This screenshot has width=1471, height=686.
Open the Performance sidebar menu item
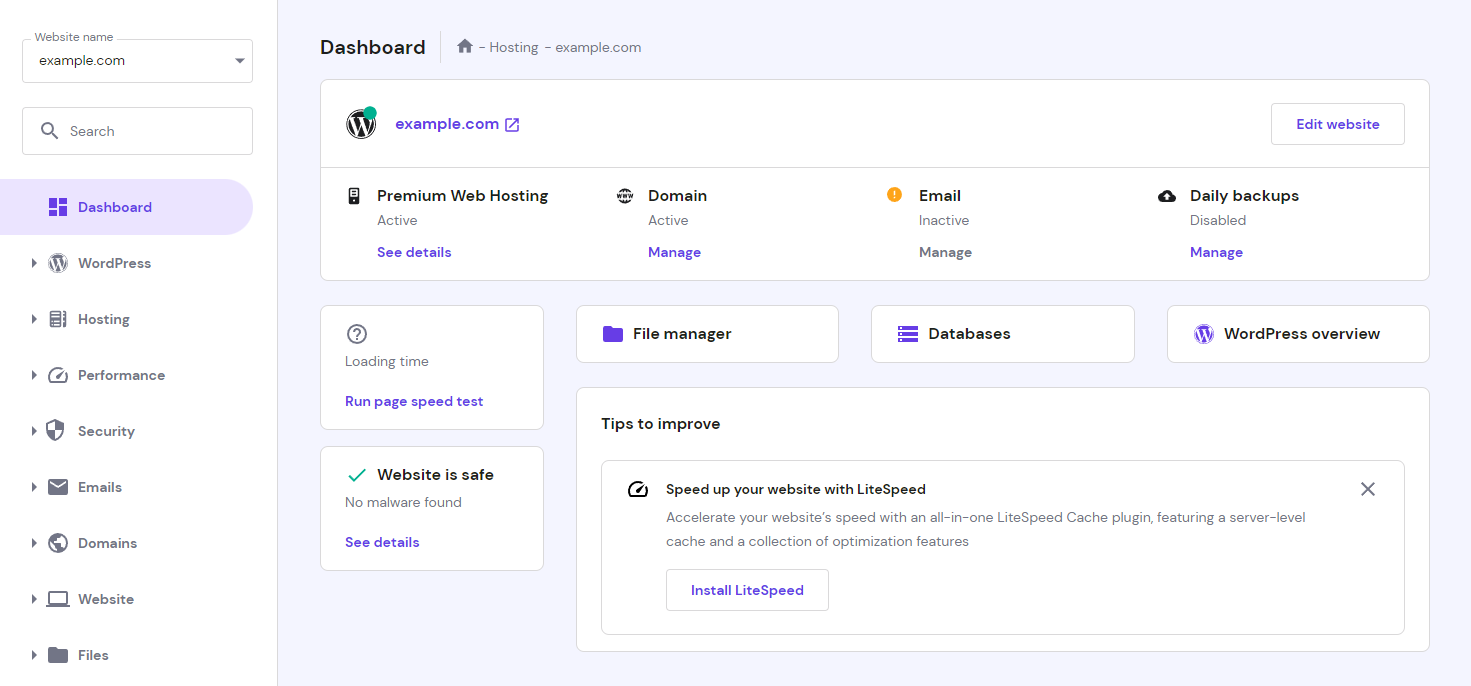click(x=126, y=375)
